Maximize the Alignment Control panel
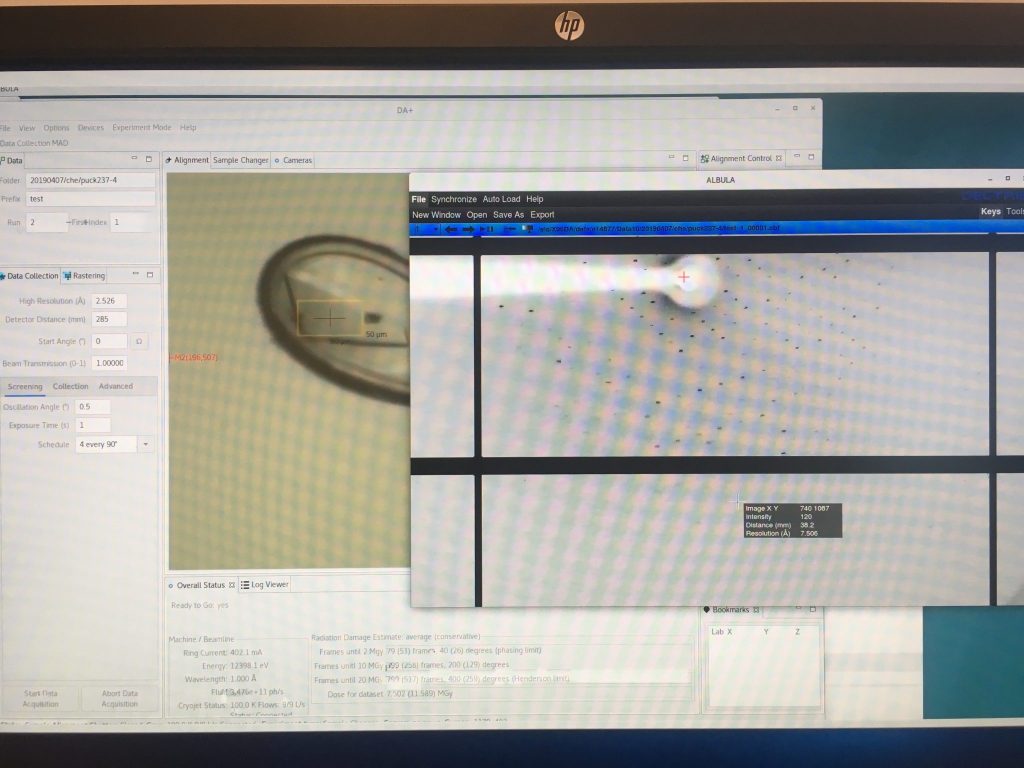 pos(811,158)
